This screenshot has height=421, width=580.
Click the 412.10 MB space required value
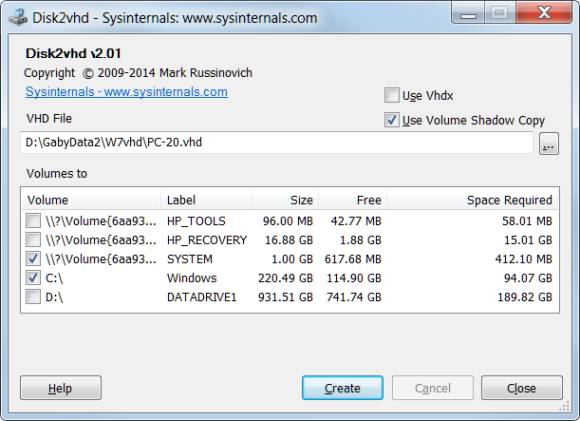[524, 259]
